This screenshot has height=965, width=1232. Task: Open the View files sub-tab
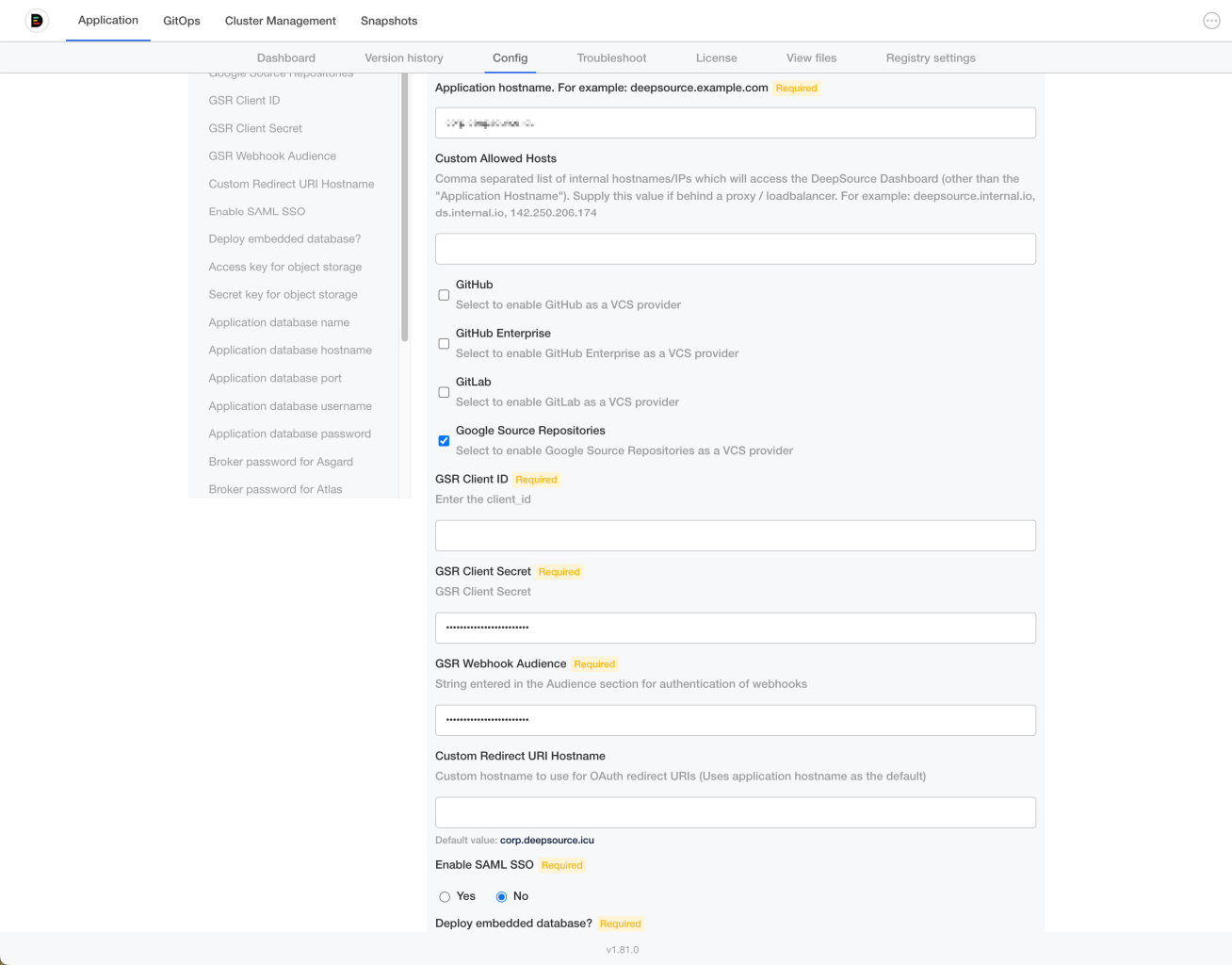(x=812, y=57)
